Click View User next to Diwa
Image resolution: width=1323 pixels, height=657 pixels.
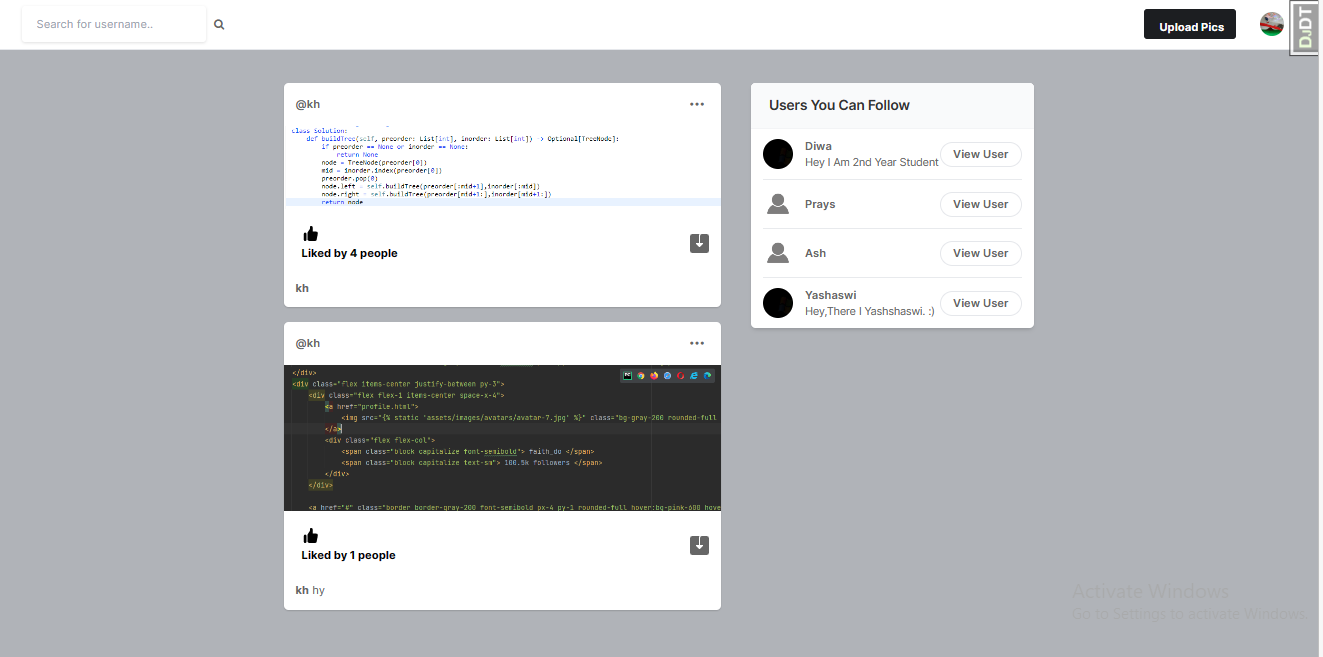coord(980,154)
